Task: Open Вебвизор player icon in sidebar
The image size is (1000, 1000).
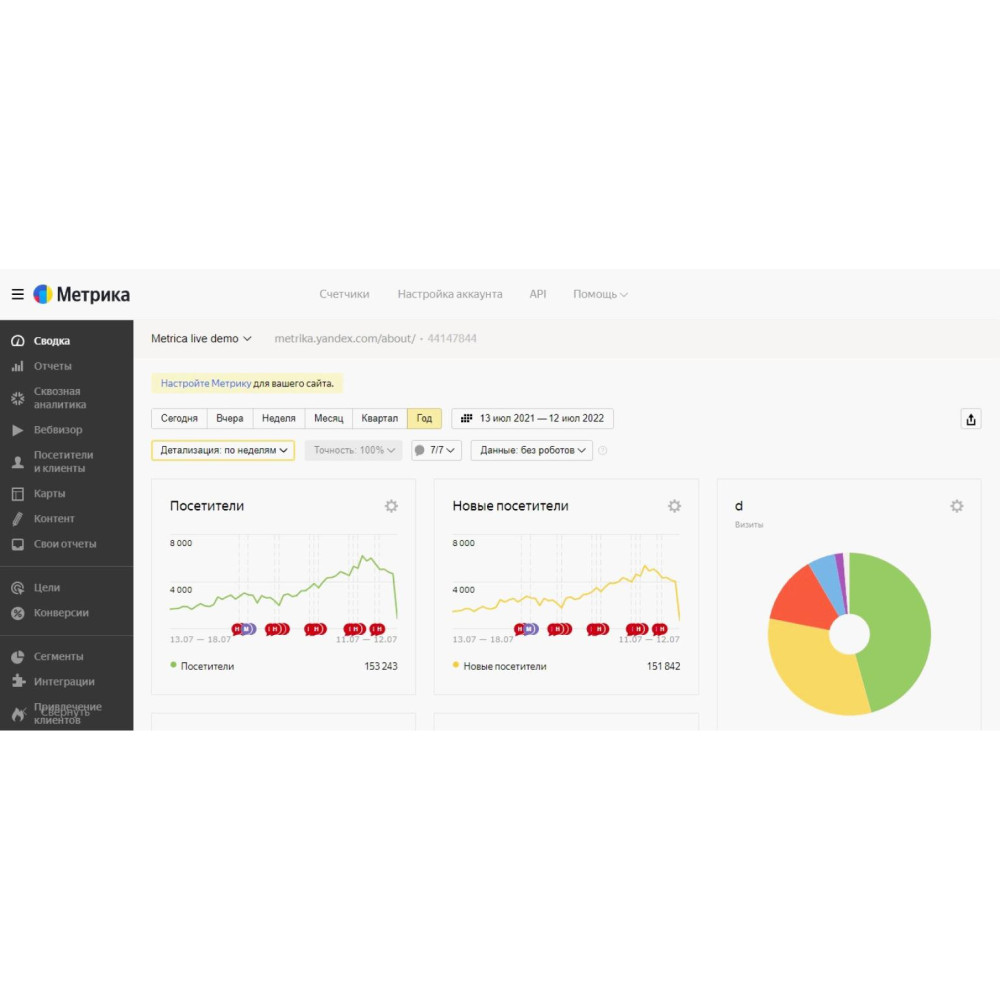Action: [x=17, y=430]
